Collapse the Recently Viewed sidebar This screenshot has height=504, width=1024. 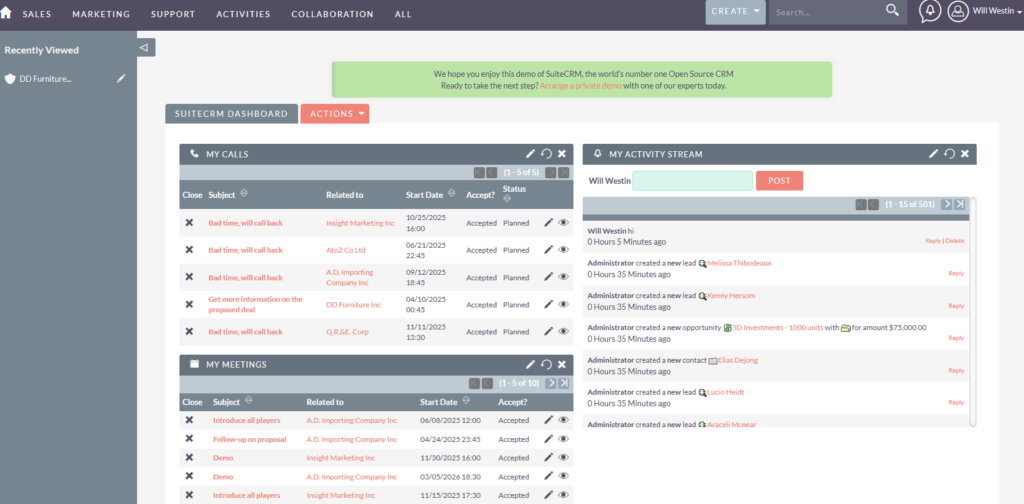pyautogui.click(x=144, y=47)
